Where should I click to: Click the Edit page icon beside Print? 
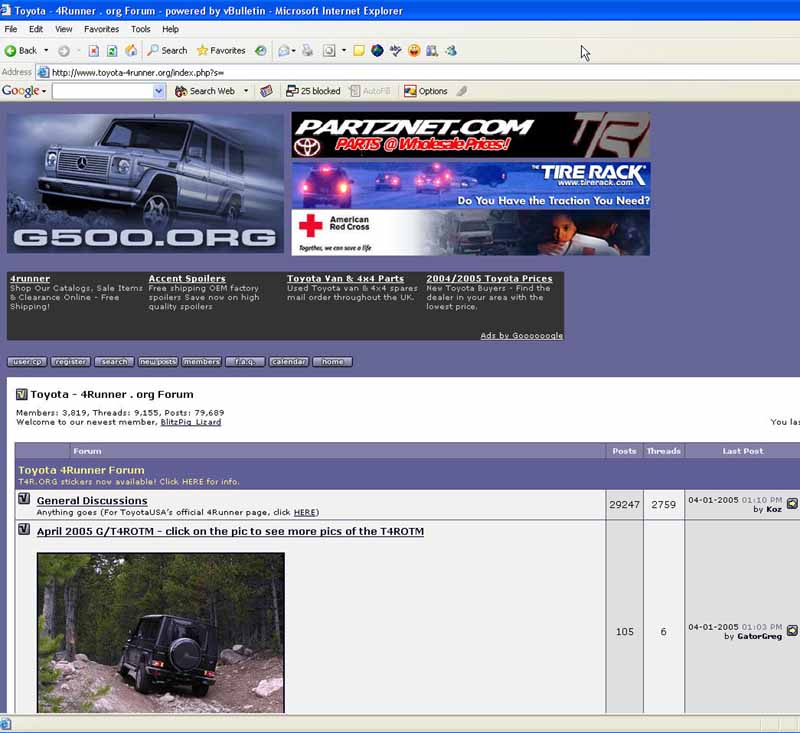click(x=329, y=50)
